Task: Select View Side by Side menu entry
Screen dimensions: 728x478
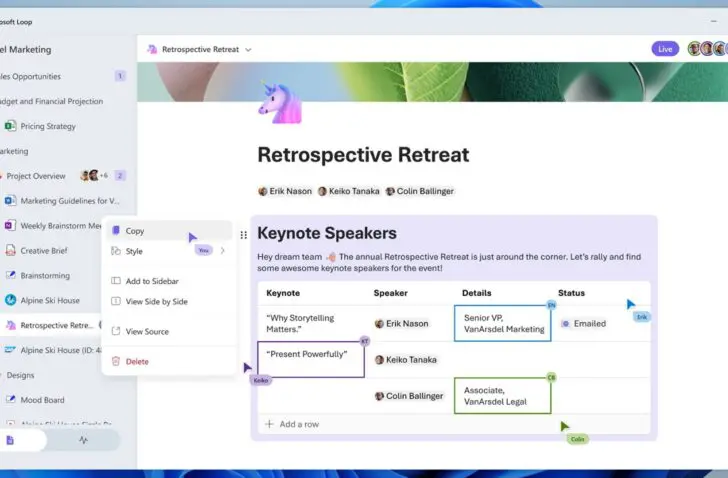Action: tap(169, 302)
